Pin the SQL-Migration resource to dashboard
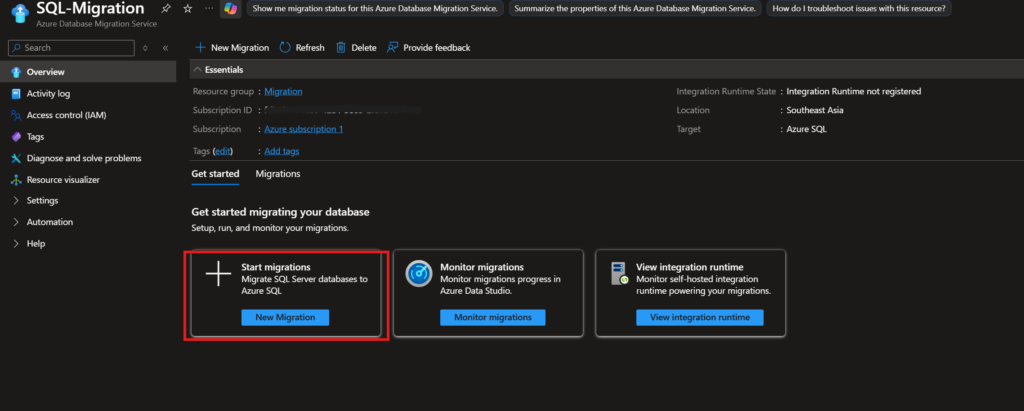The image size is (1024, 411). pos(166,8)
